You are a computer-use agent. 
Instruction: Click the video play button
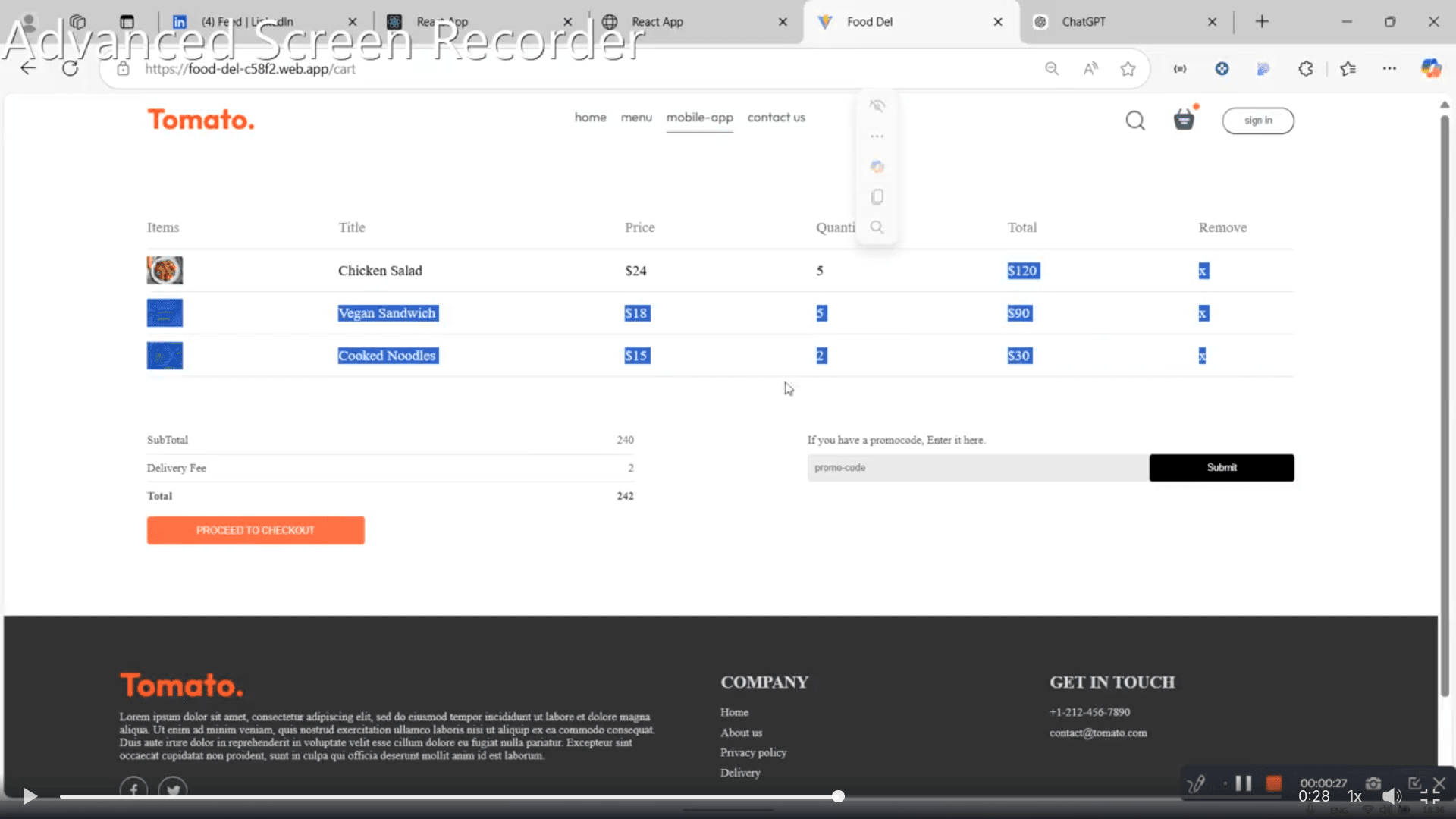(30, 796)
